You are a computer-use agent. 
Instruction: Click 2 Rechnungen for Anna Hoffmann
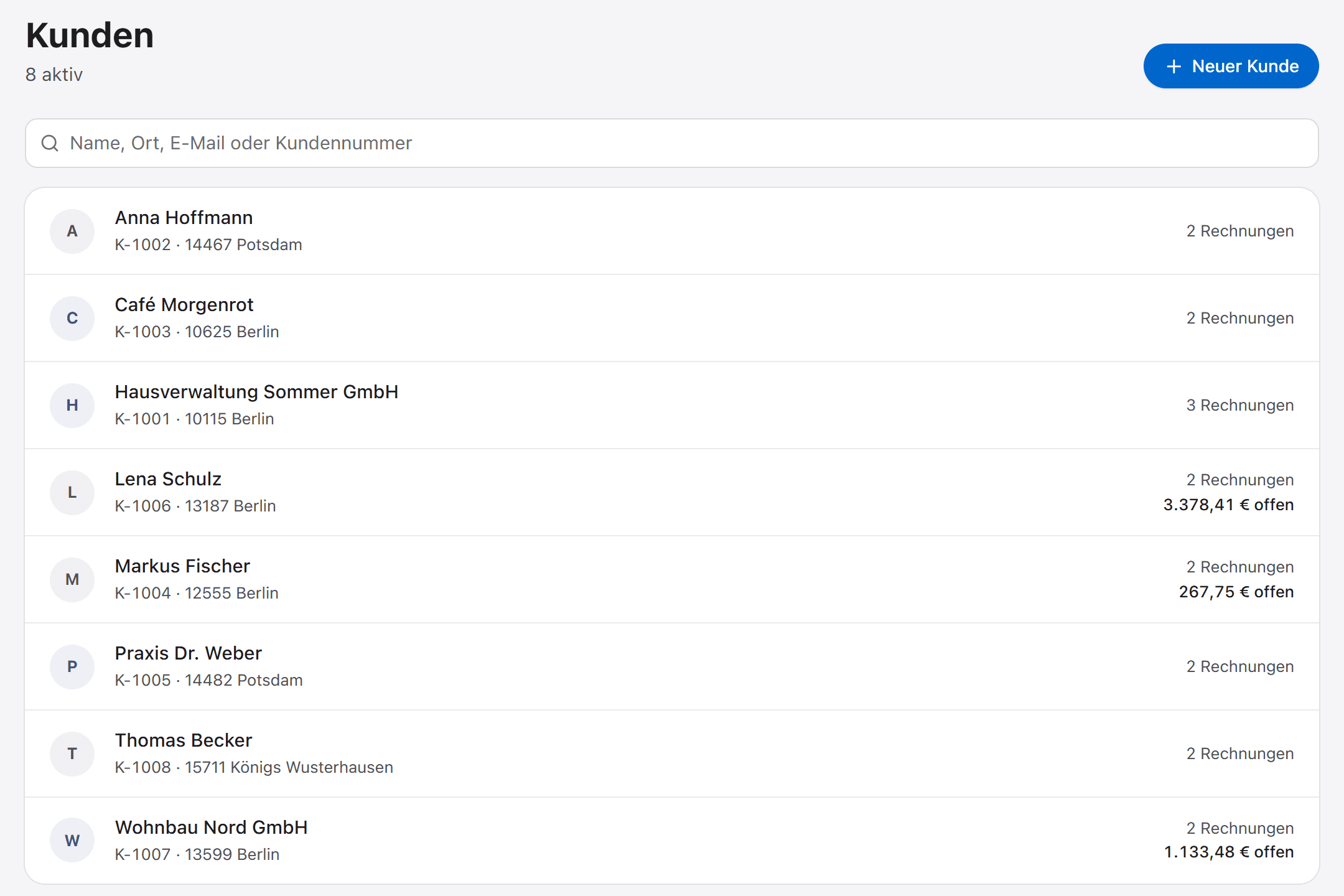pyautogui.click(x=1240, y=231)
